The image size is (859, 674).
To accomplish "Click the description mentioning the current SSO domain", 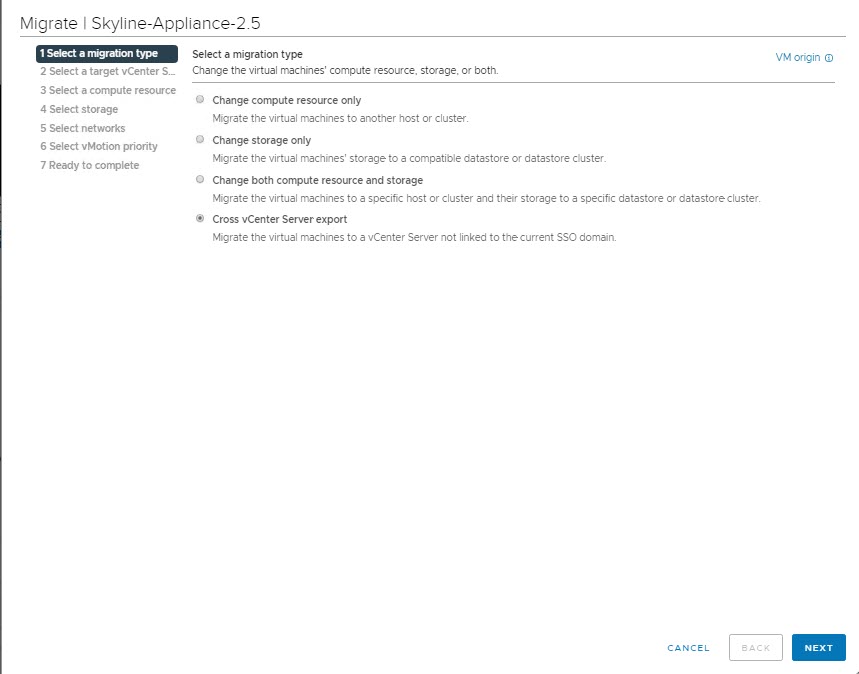I will pyautogui.click(x=414, y=237).
